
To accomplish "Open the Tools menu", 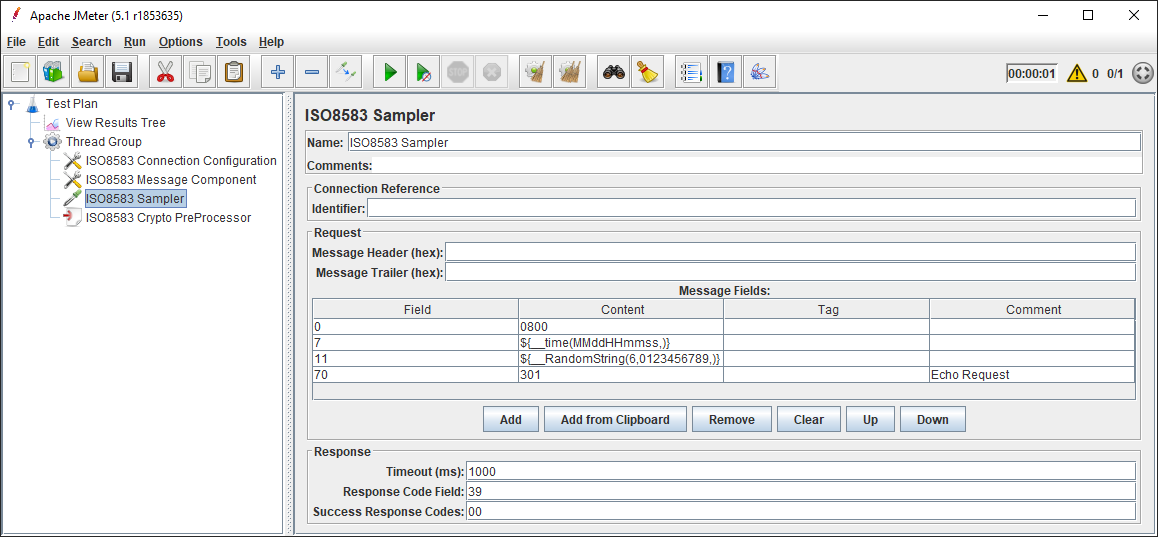I will pyautogui.click(x=231, y=42).
